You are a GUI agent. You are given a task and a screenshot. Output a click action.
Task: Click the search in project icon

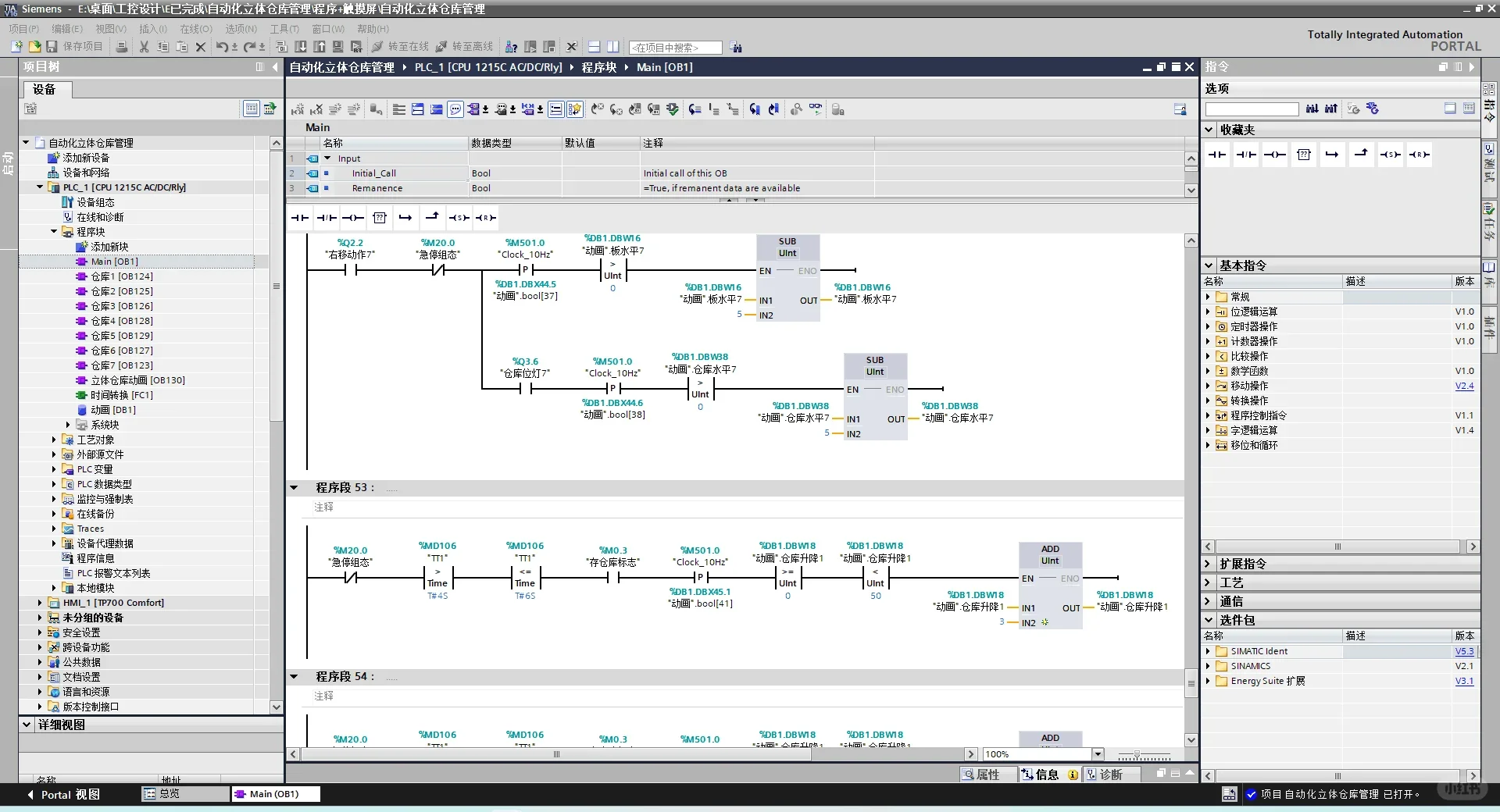[x=736, y=48]
